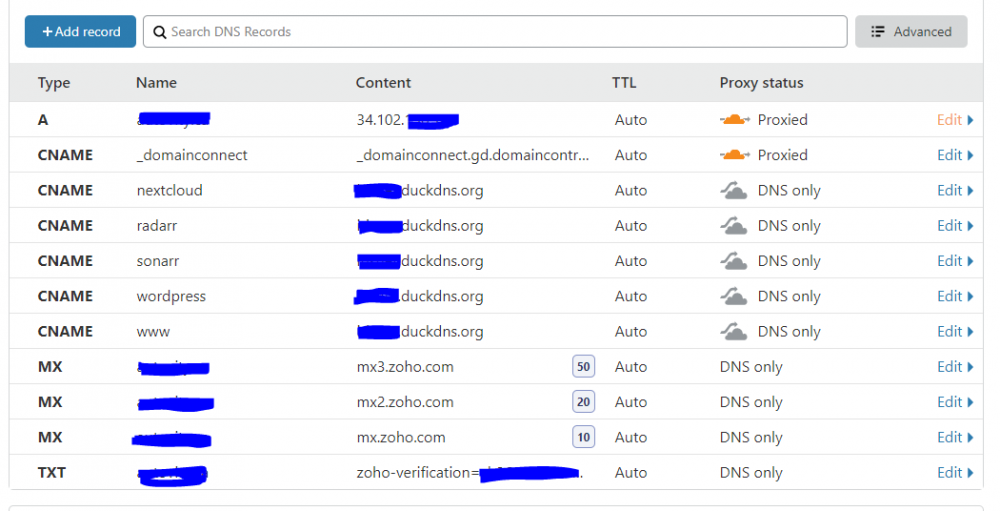Click the mx.zoho.com content text
This screenshot has width=1000, height=511.
401,438
